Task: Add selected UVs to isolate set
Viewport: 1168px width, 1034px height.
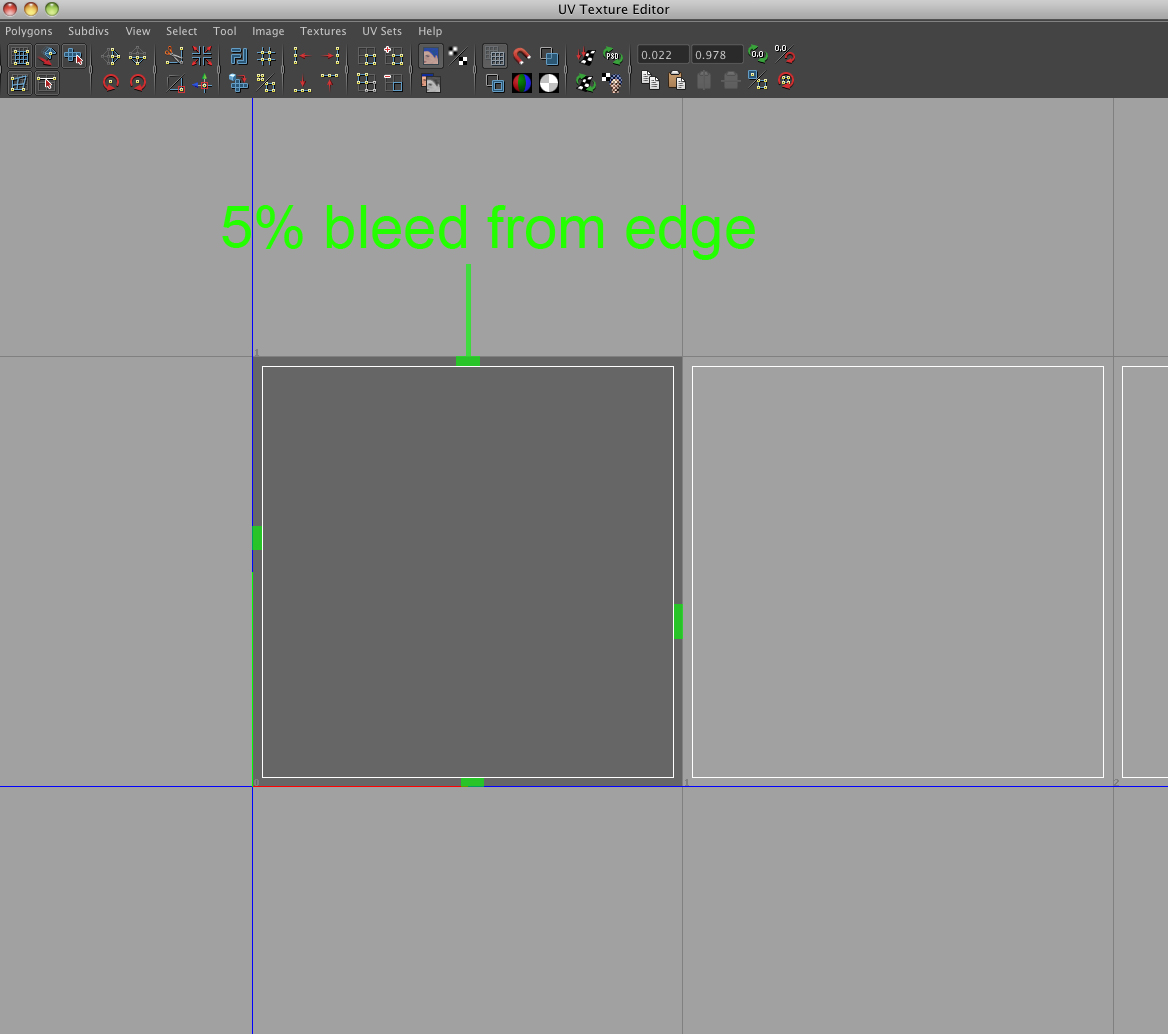Action: click(393, 56)
